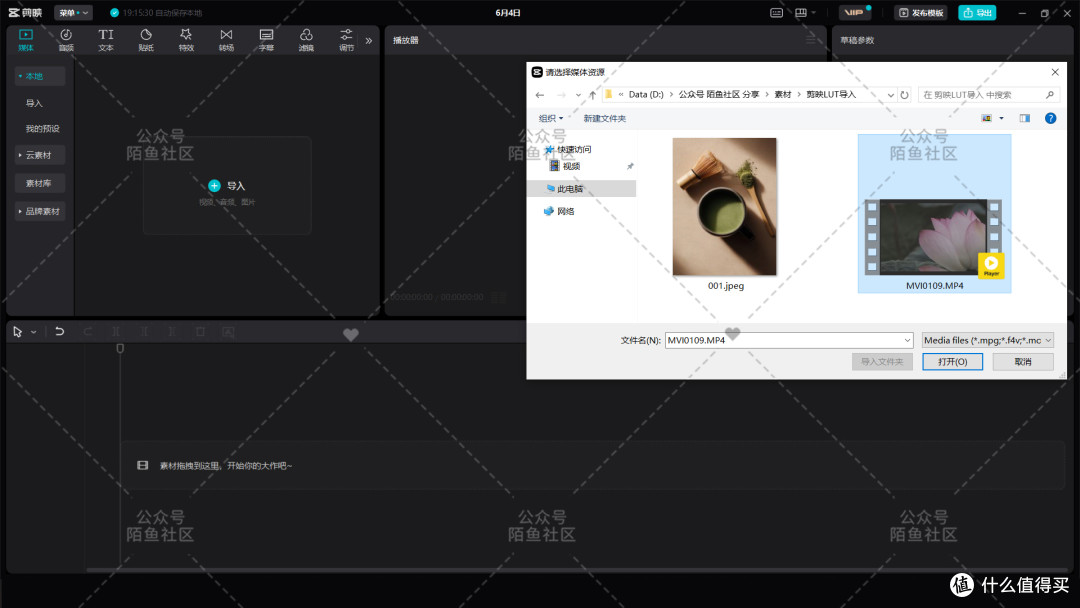Click the VIP badge
Screen dimensions: 1080x608
(x=855, y=12)
